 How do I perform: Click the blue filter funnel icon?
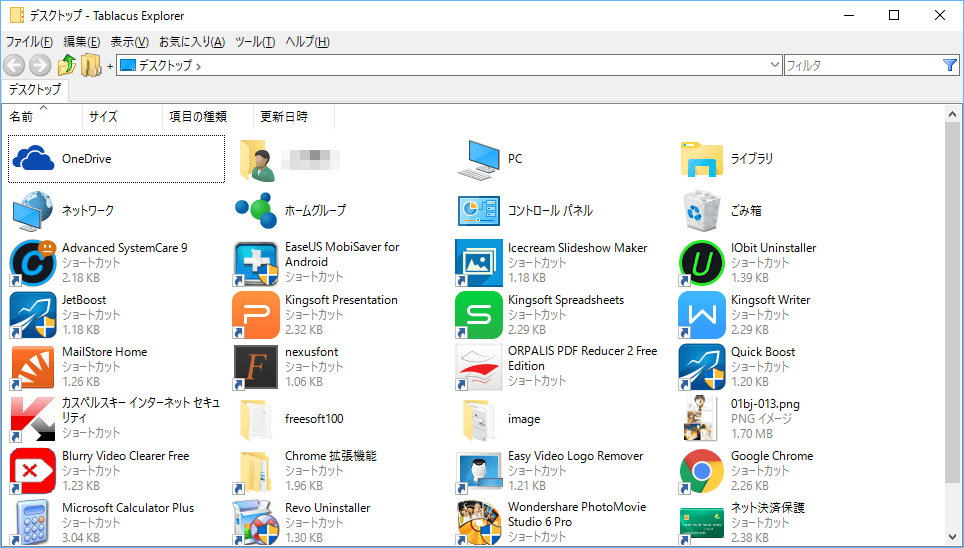[949, 65]
